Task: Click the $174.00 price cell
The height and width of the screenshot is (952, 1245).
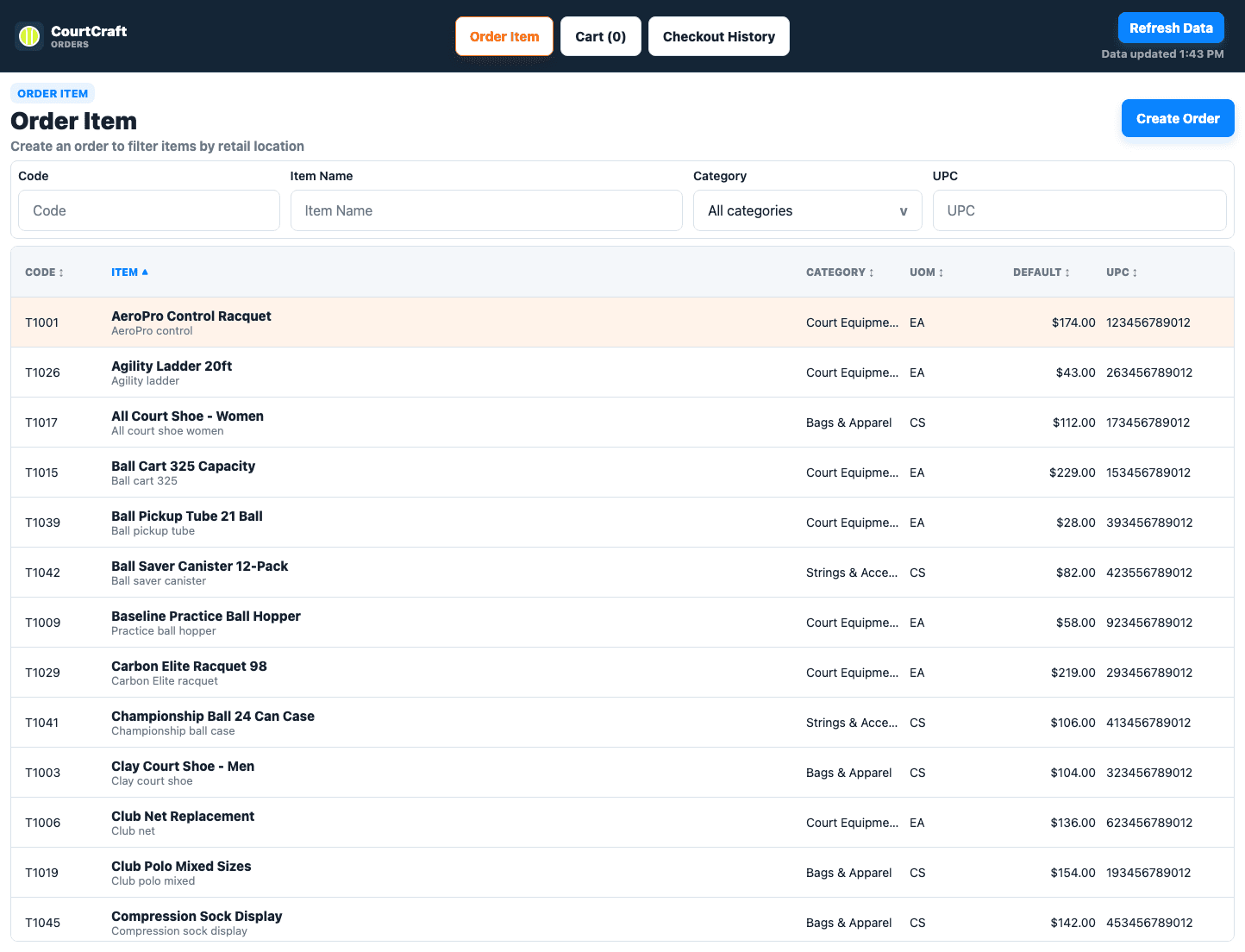Action: pos(1073,323)
